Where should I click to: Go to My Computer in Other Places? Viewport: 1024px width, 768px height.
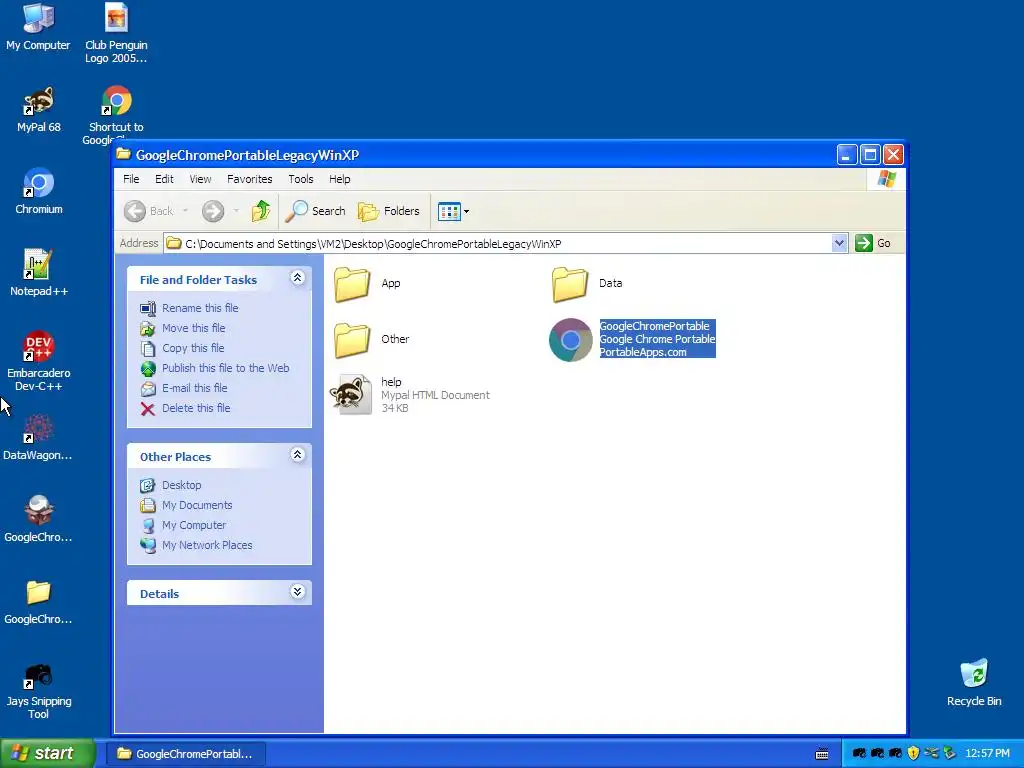[x=194, y=525]
